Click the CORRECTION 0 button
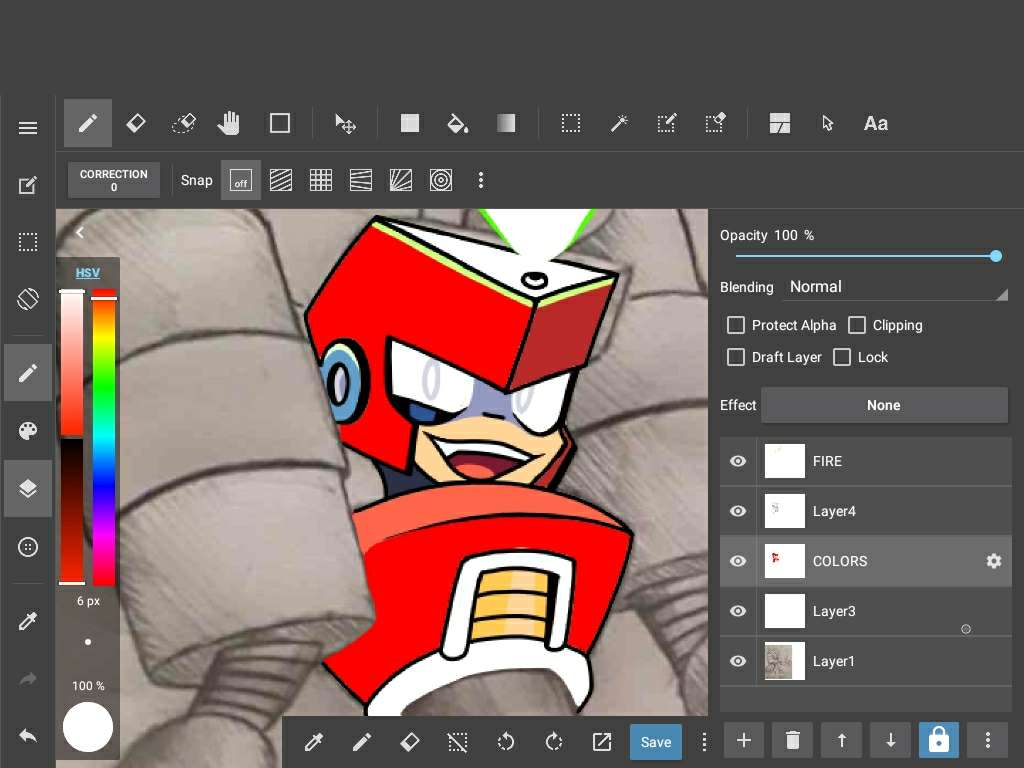1024x768 pixels. [114, 180]
